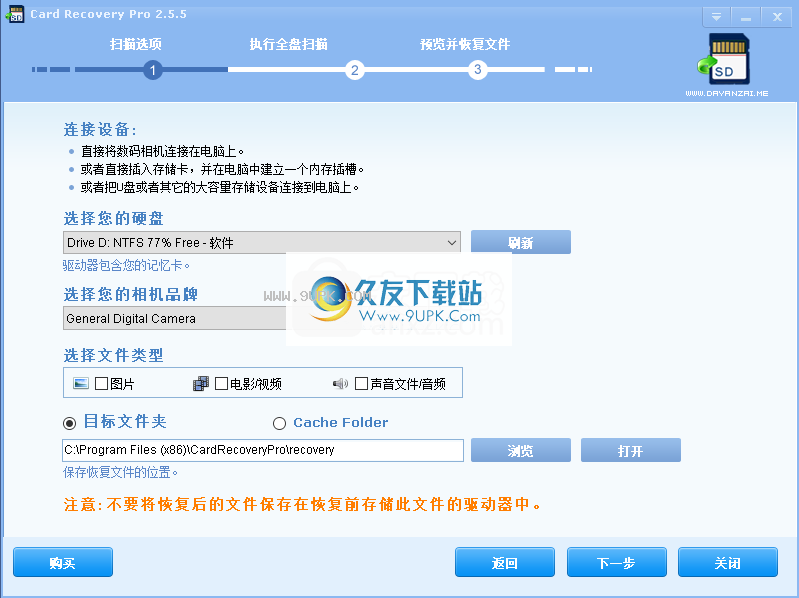Click the 关闭 close button

coord(728,562)
